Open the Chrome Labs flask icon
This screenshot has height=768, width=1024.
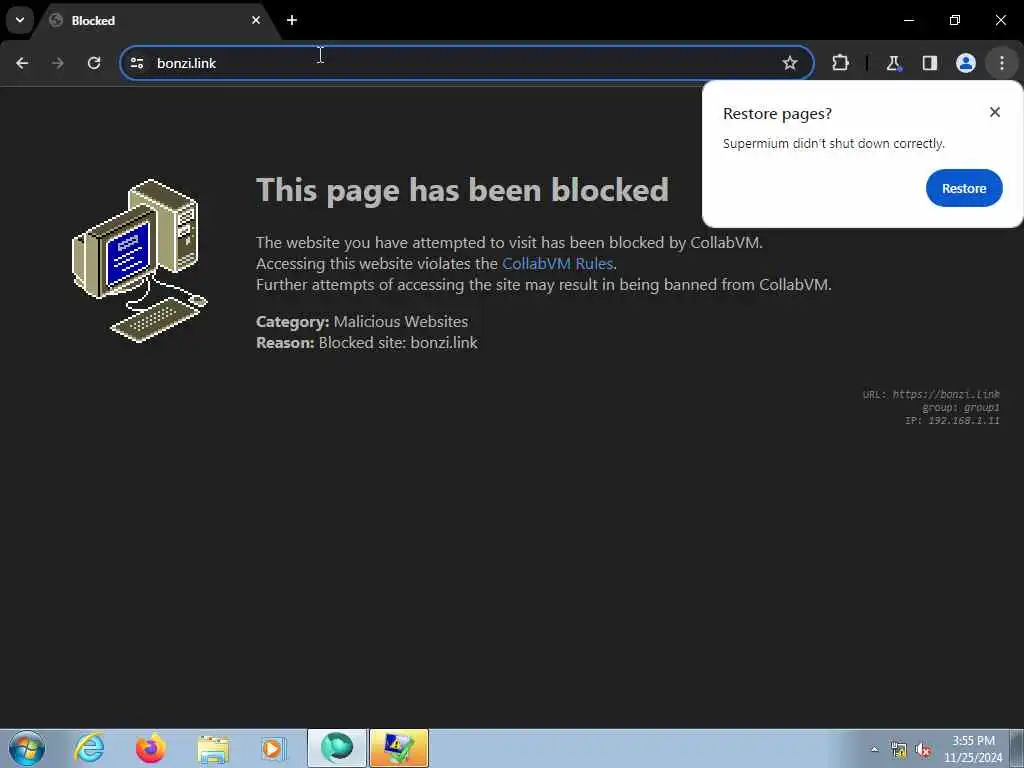[x=893, y=63]
